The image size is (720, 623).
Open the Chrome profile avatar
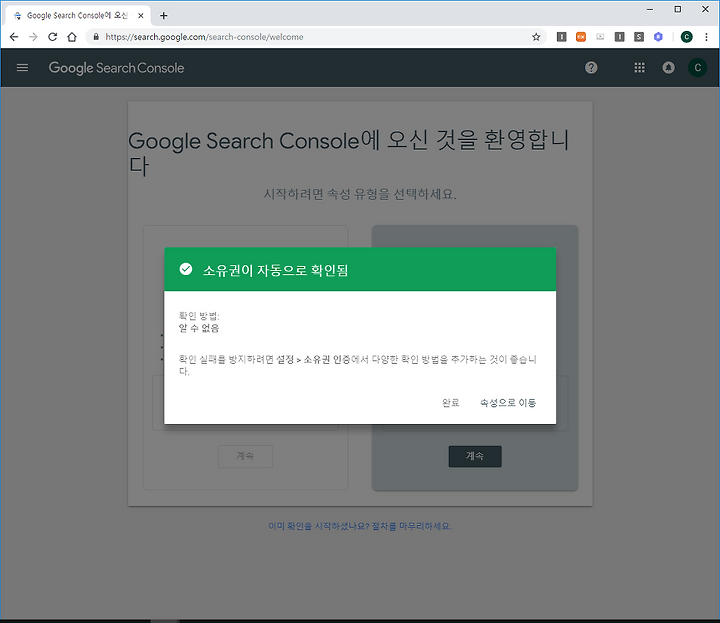tap(686, 37)
